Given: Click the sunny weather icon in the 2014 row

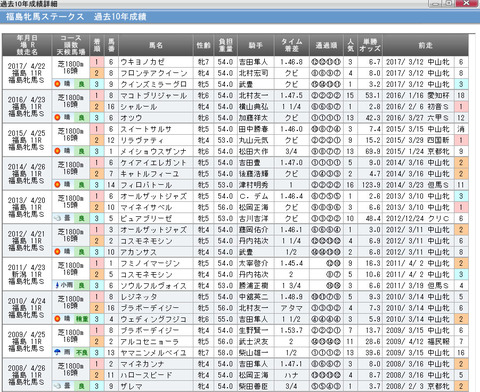Looking at the screenshot, I should tap(57, 184).
